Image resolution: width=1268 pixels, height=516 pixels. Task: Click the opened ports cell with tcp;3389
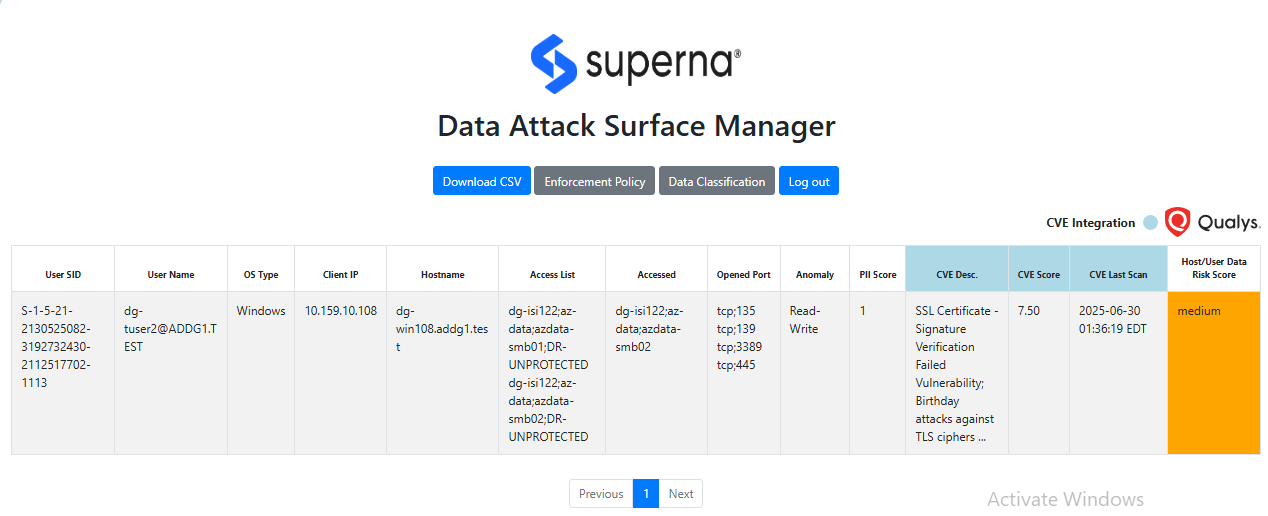point(744,373)
